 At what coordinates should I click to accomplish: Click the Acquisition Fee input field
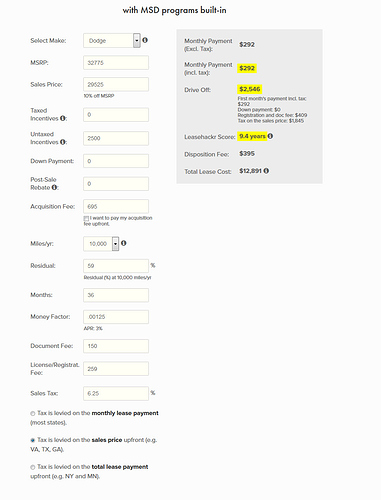click(x=116, y=207)
